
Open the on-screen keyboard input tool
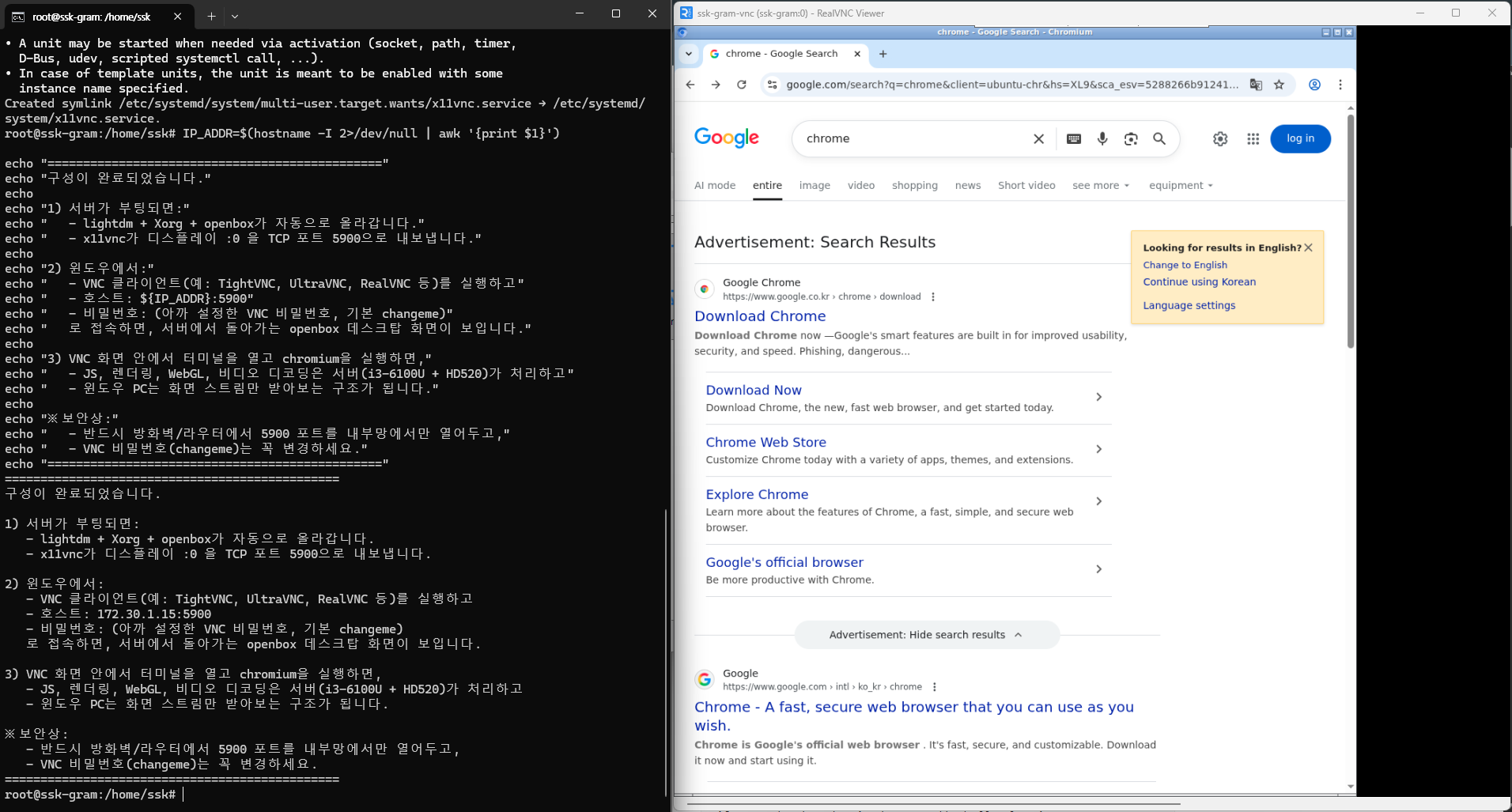[1074, 139]
